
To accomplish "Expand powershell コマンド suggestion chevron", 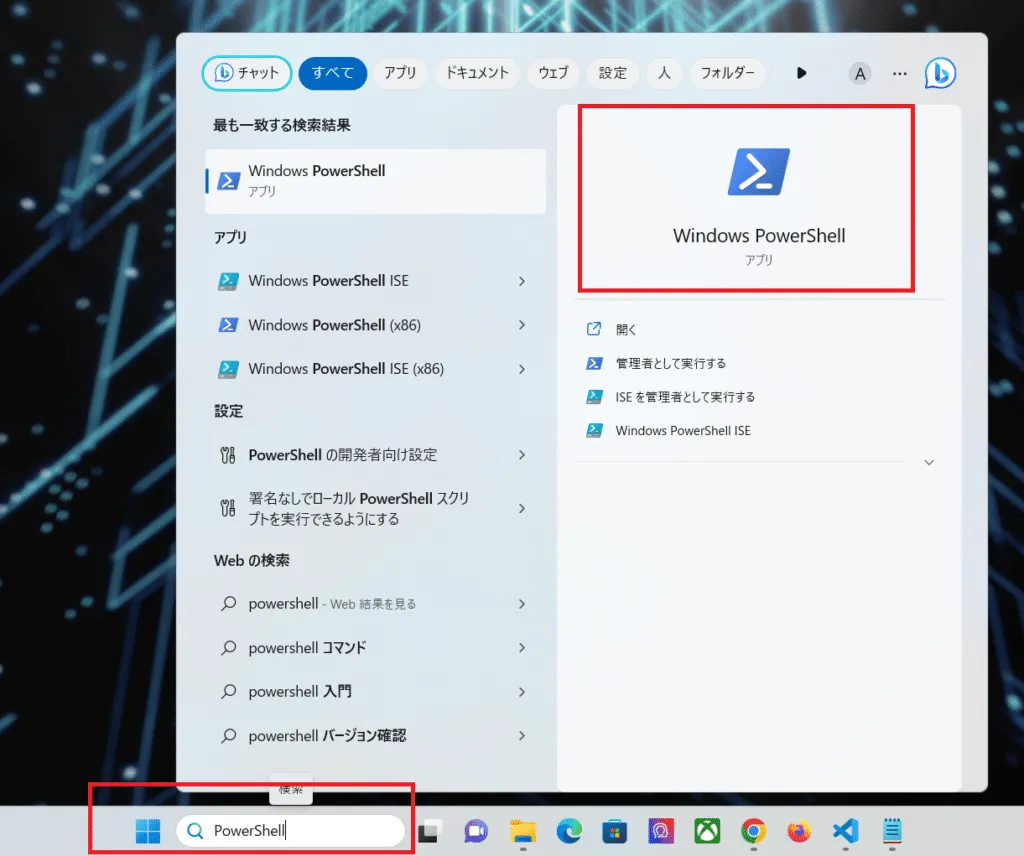I will point(522,648).
